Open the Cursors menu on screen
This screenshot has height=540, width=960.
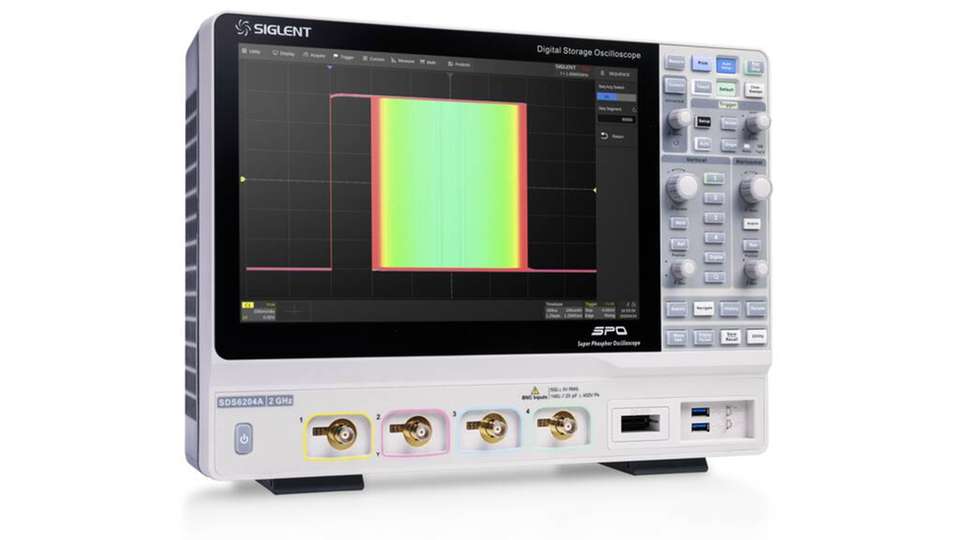click(x=373, y=59)
